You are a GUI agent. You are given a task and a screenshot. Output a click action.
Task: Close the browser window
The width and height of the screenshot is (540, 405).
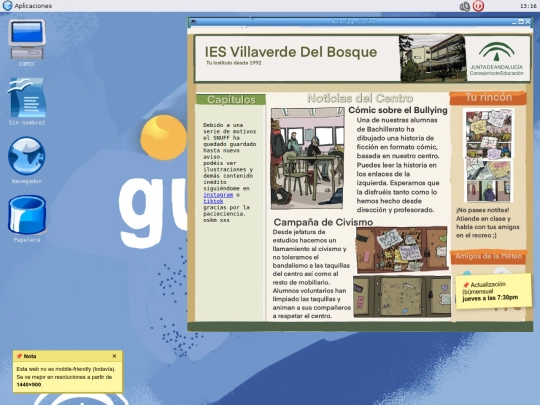[x=528, y=22]
